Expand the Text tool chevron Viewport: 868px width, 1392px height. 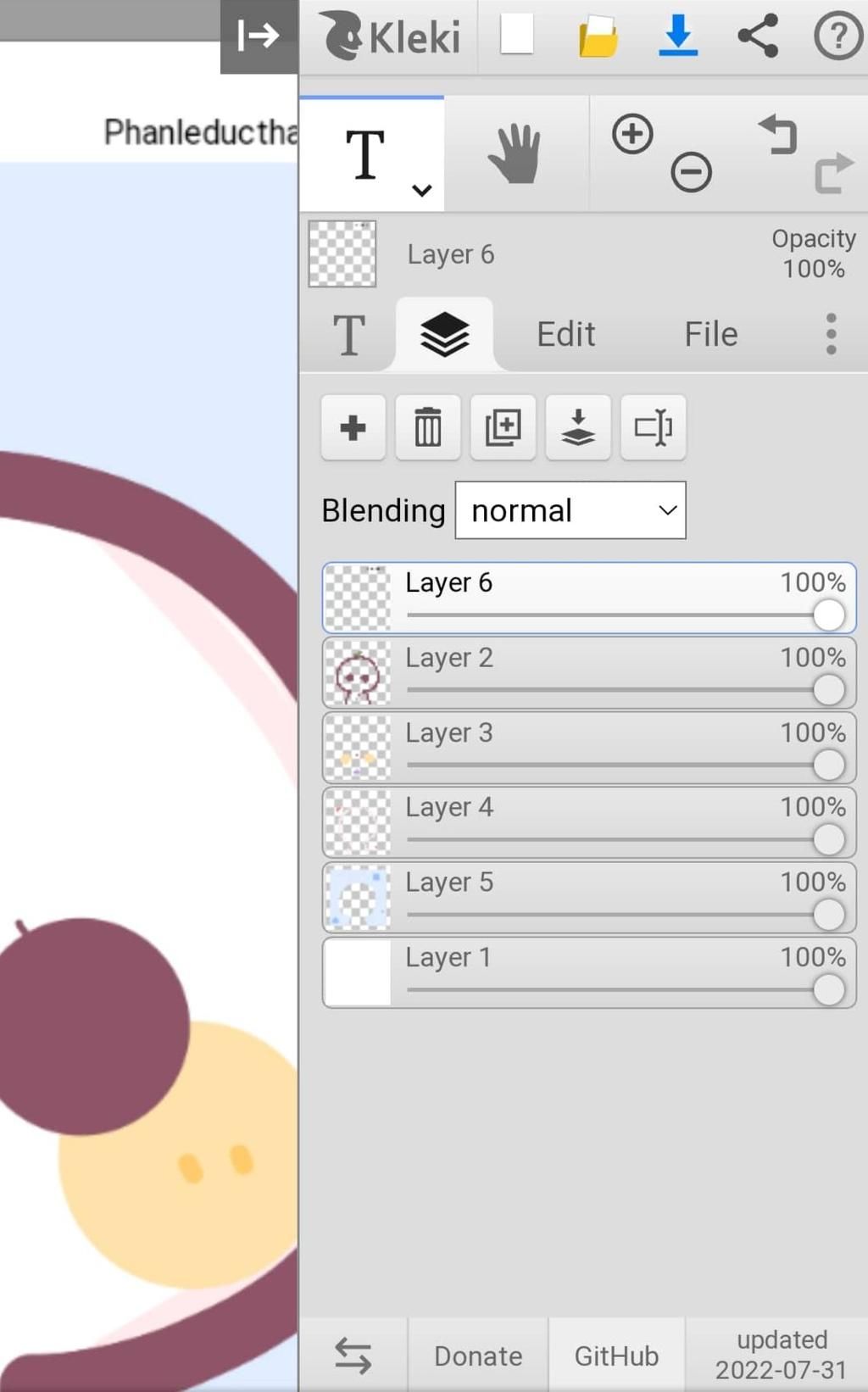coord(422,190)
